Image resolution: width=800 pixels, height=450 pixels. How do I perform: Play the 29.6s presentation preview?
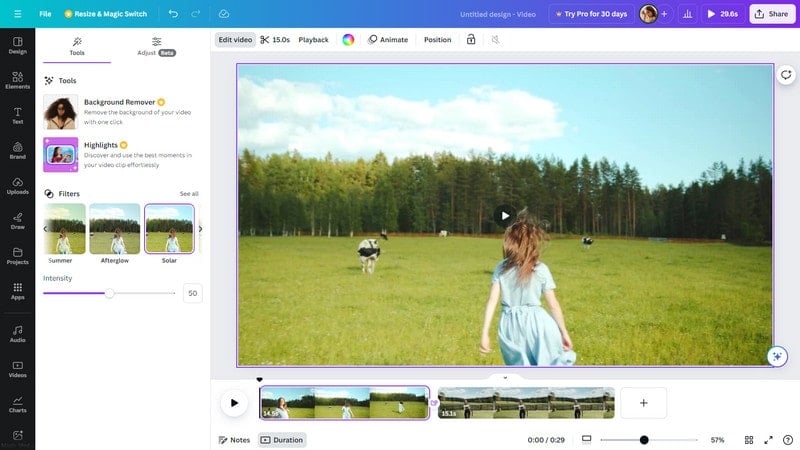coord(722,14)
